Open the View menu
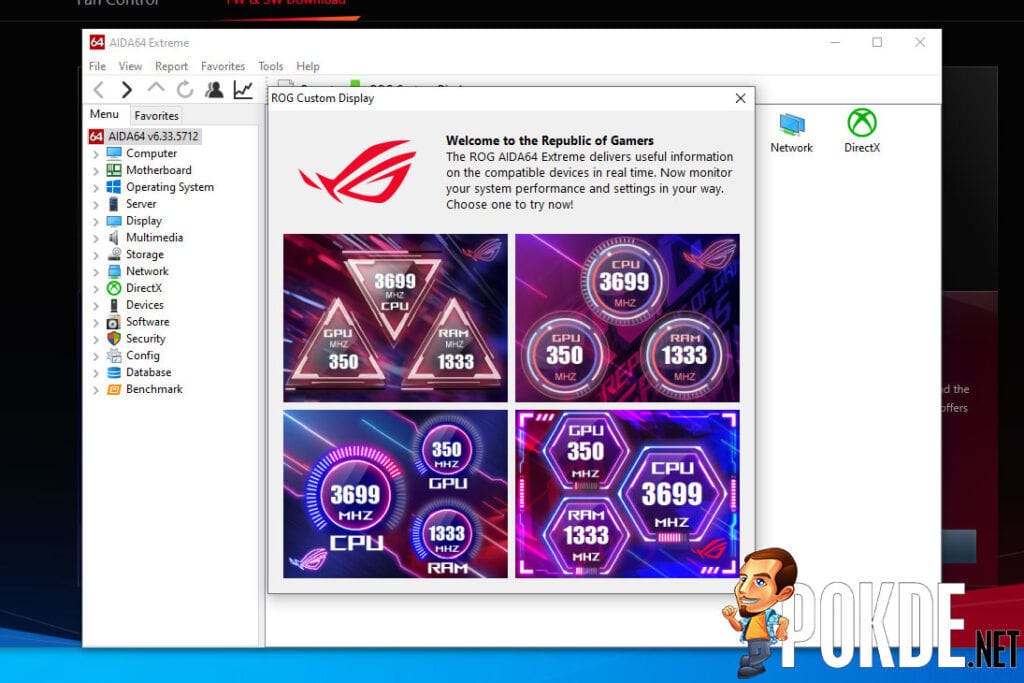The image size is (1024, 683). tap(130, 66)
